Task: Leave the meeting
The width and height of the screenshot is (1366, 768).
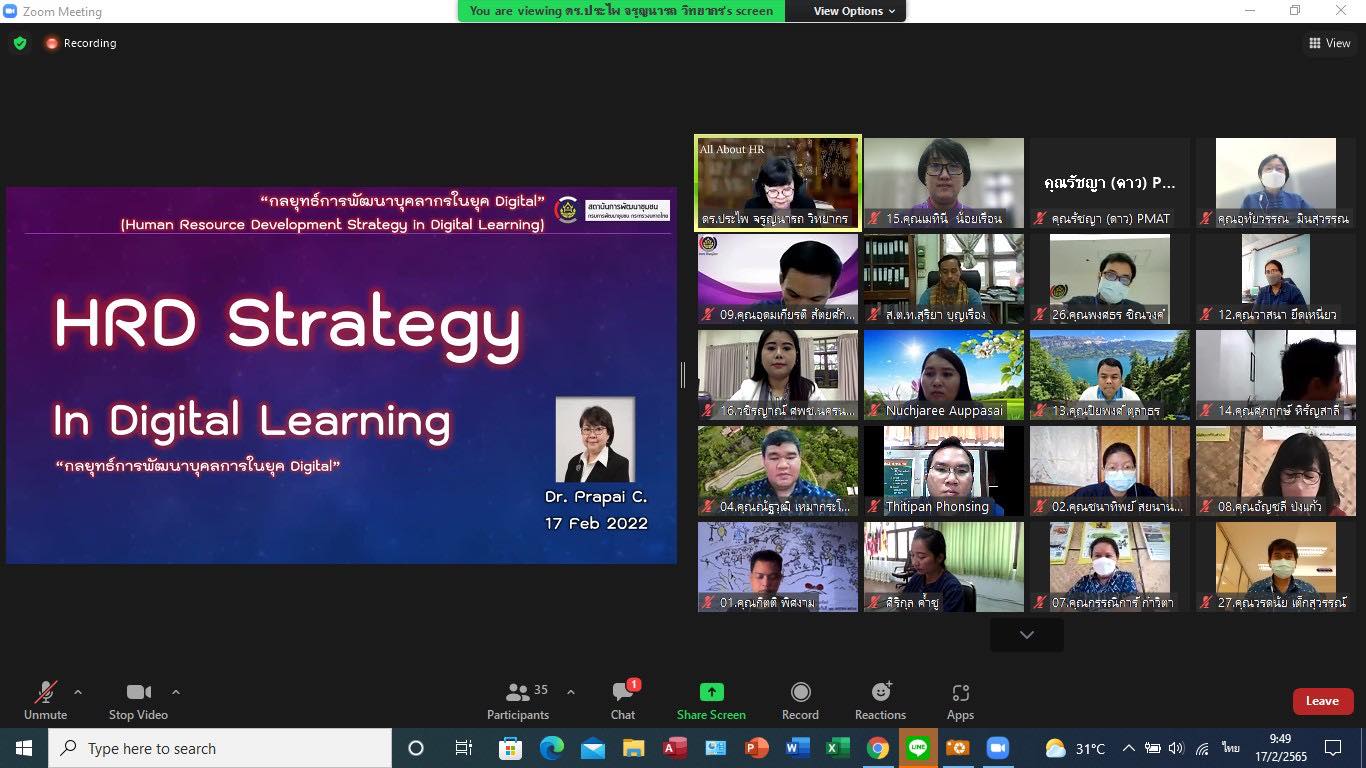Action: tap(1322, 701)
